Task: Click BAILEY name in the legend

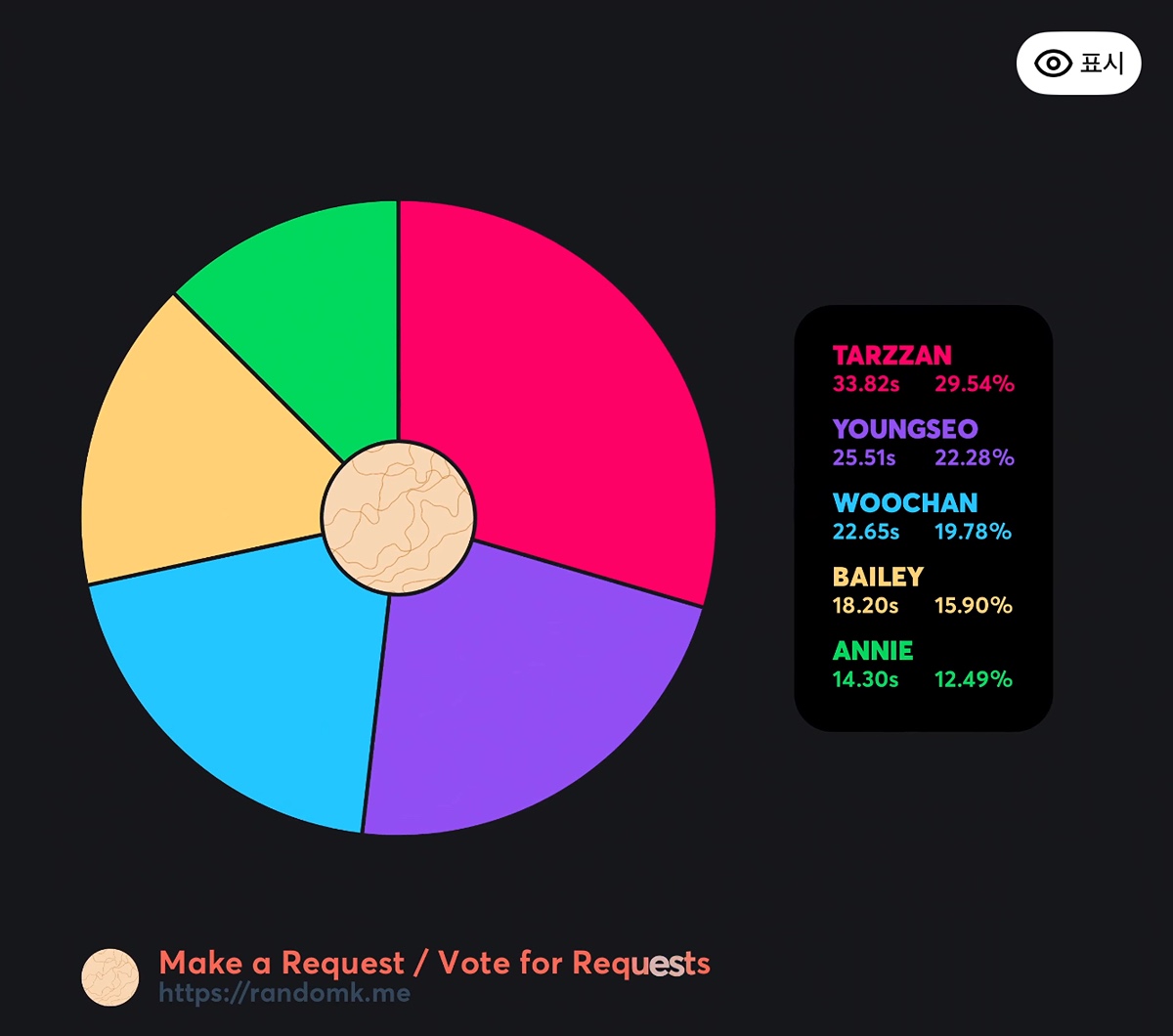Action: pyautogui.click(x=878, y=577)
